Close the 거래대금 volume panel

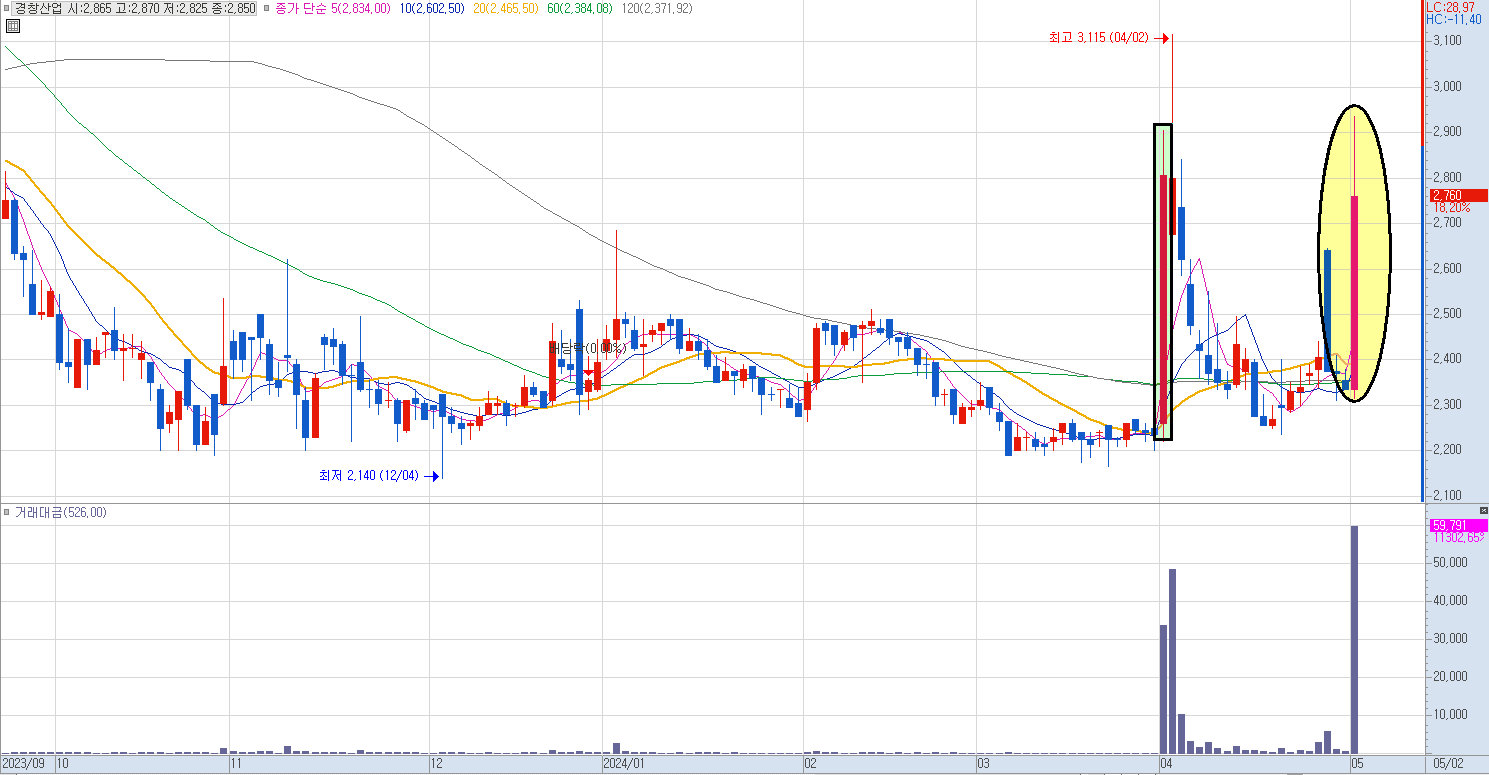tap(1483, 511)
